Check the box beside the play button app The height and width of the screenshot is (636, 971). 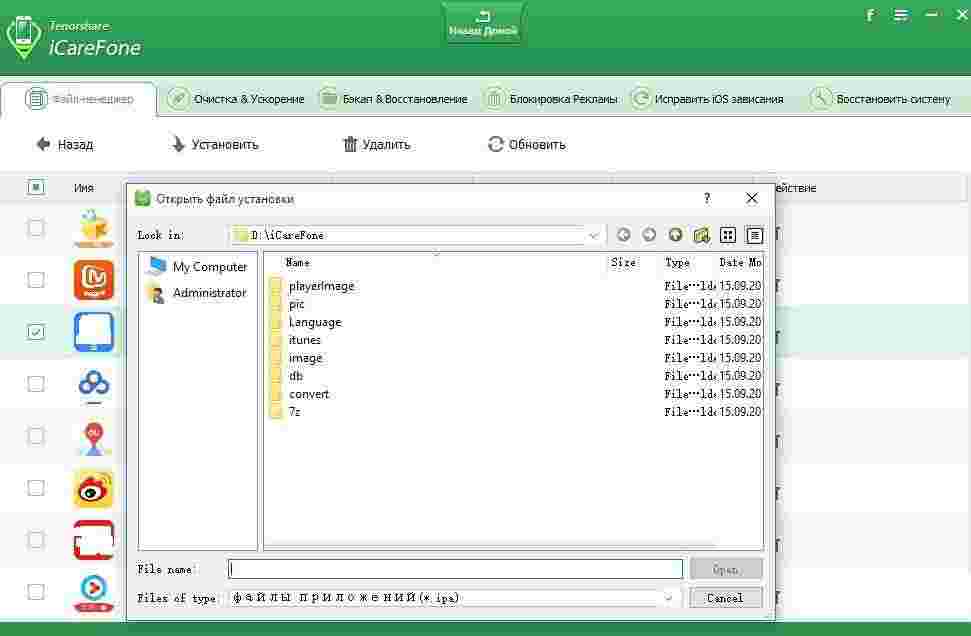[36, 592]
